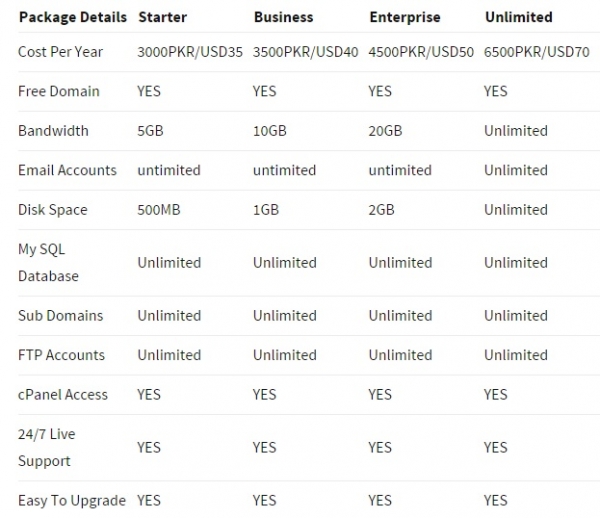The image size is (600, 518).
Task: Click the Starter column header
Action: pyautogui.click(x=163, y=17)
